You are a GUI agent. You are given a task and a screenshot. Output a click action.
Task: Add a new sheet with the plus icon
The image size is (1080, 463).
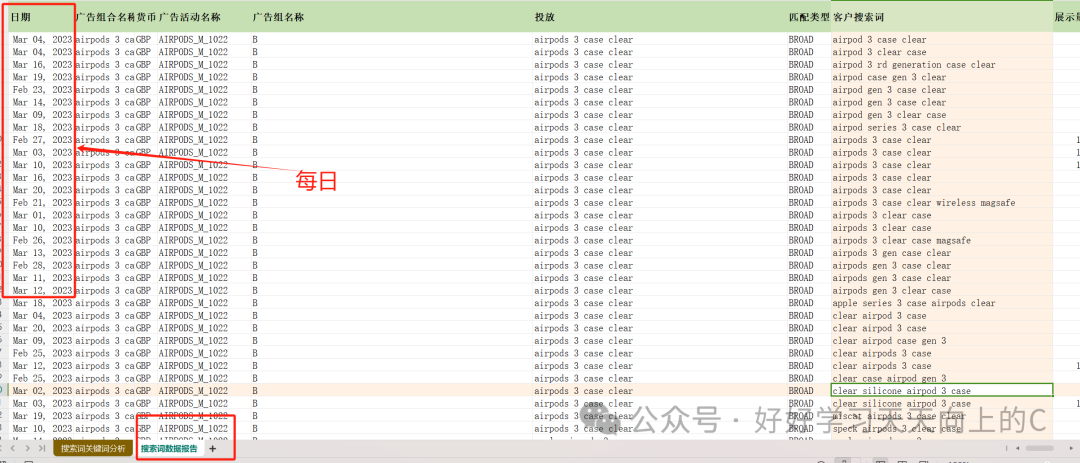[x=212, y=449]
